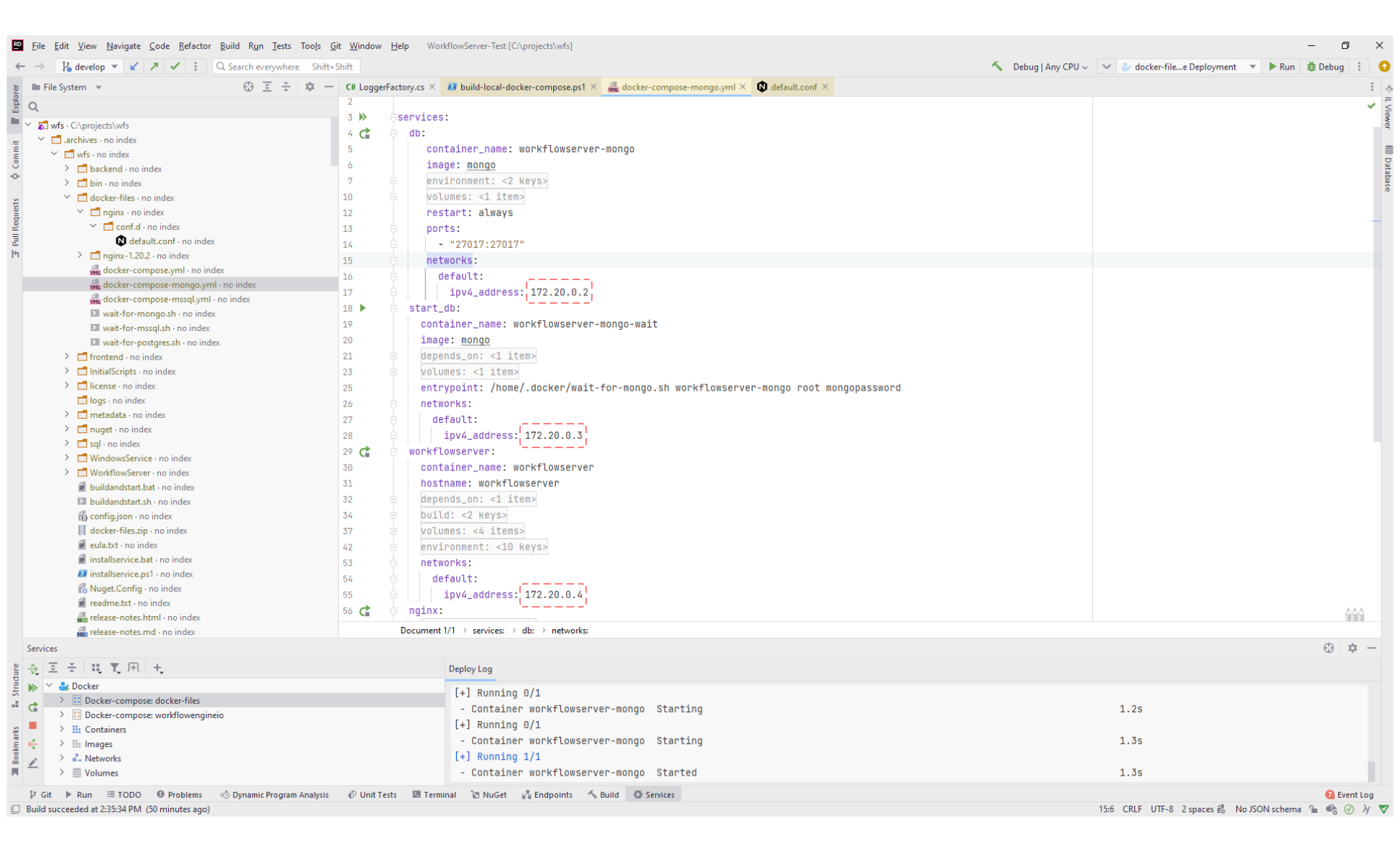Toggle the Explorer tool window
This screenshot has width=1400, height=851.
click(x=15, y=104)
